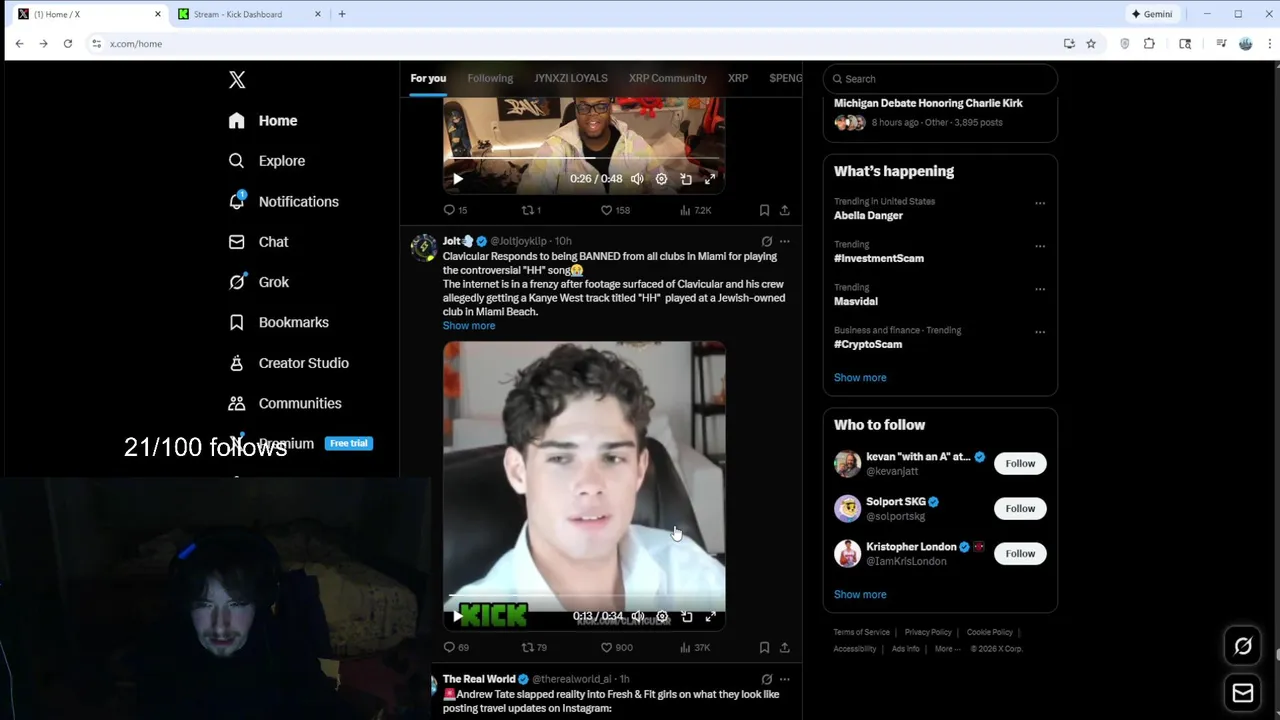Open Creator Studio in the sidebar

pos(288,363)
